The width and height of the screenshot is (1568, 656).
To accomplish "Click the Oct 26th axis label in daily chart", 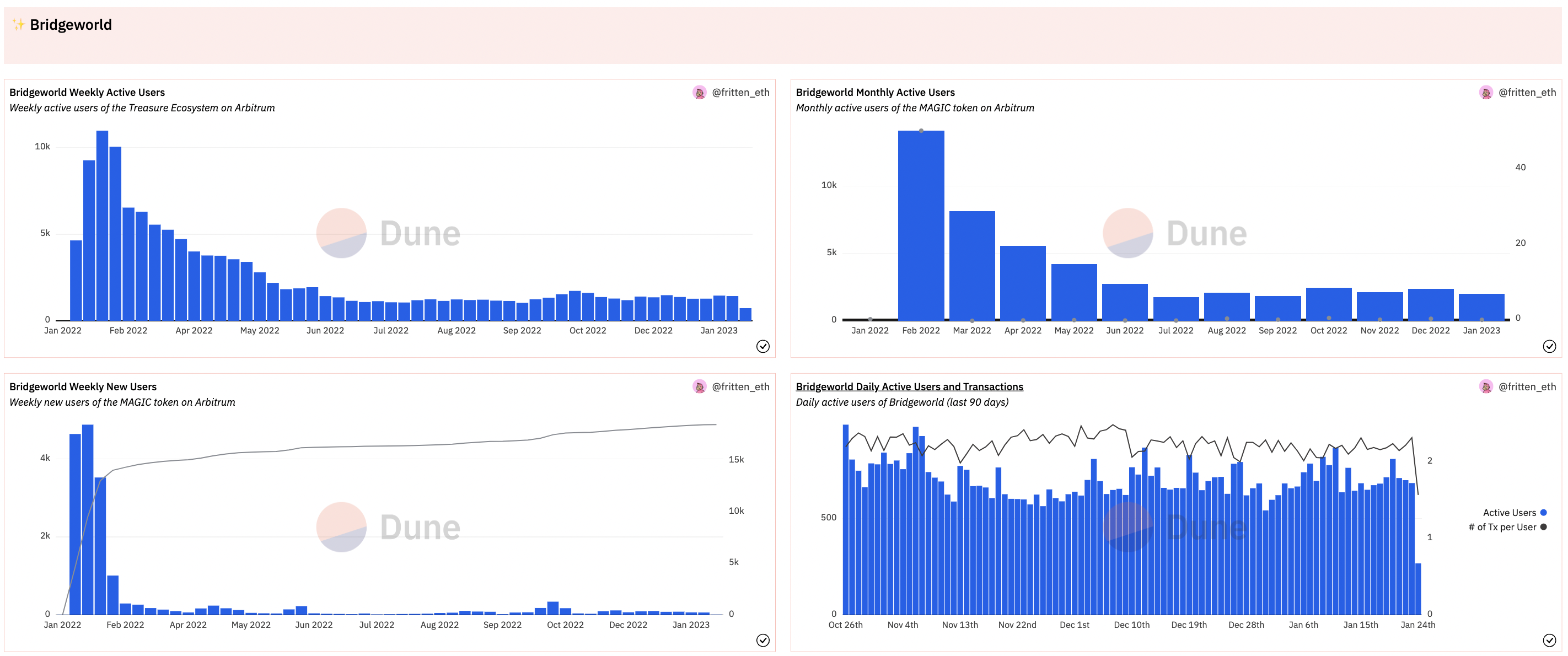I will pyautogui.click(x=846, y=626).
